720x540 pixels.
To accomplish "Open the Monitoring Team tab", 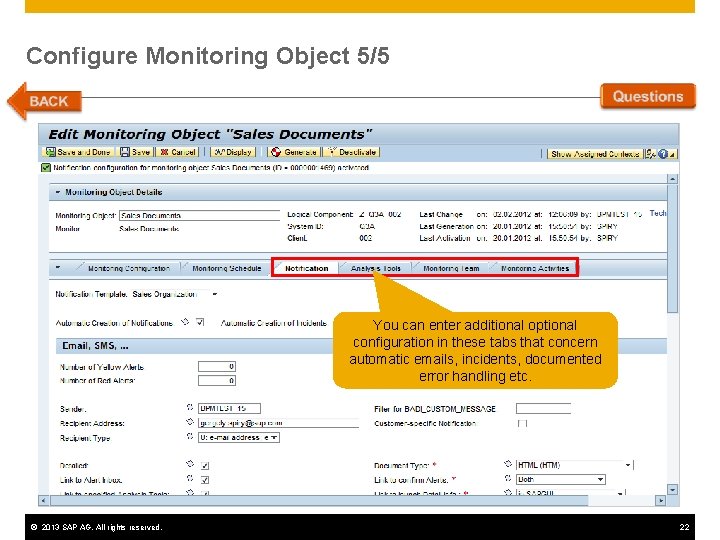I will [451, 268].
